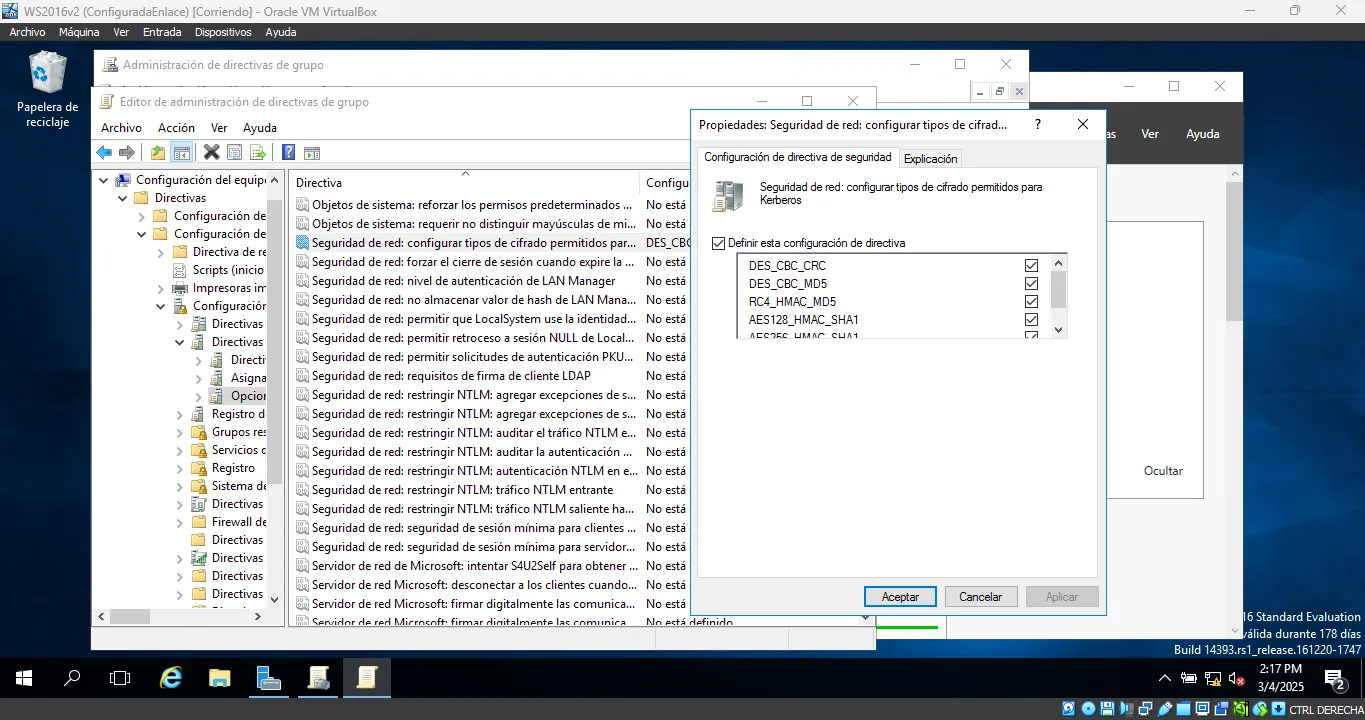Click the Properties toolbar icon

pos(234,152)
